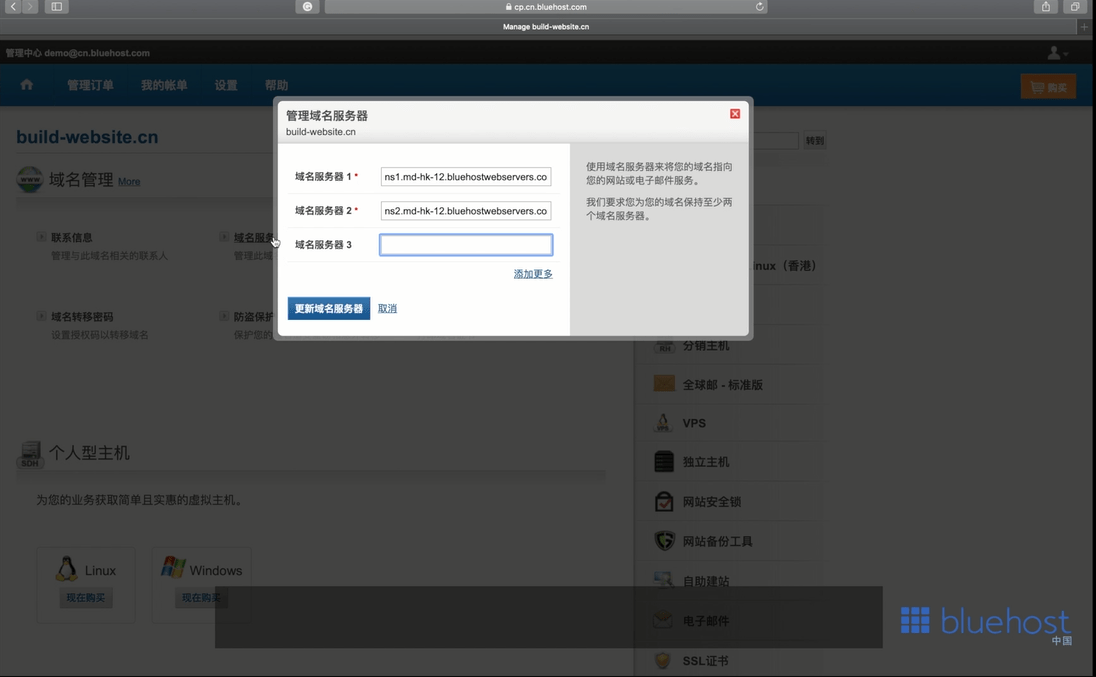Viewport: 1096px width, 677px height.
Task: Click the 域名服务器 2 input field
Action: pos(466,210)
